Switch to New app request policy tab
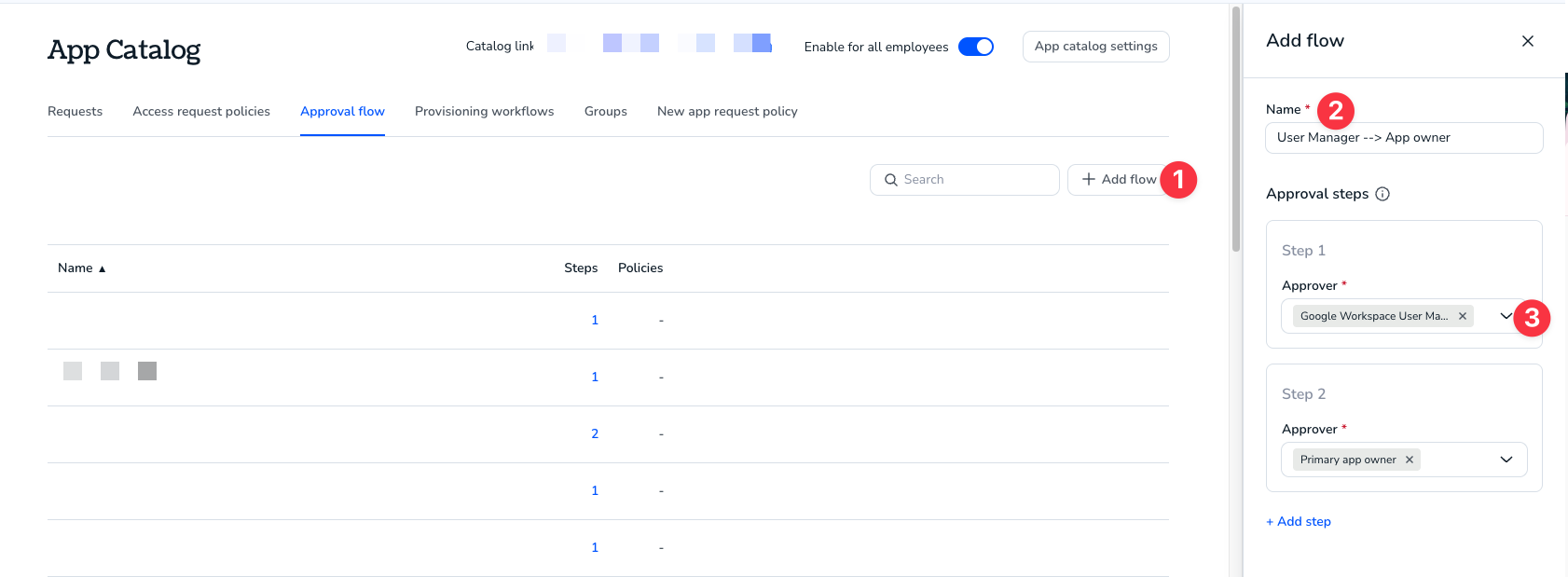This screenshot has width=1568, height=577. (727, 111)
